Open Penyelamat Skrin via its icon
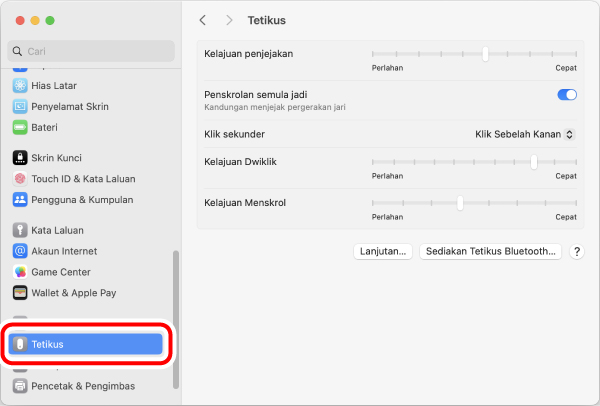This screenshot has width=600, height=406. pyautogui.click(x=19, y=107)
